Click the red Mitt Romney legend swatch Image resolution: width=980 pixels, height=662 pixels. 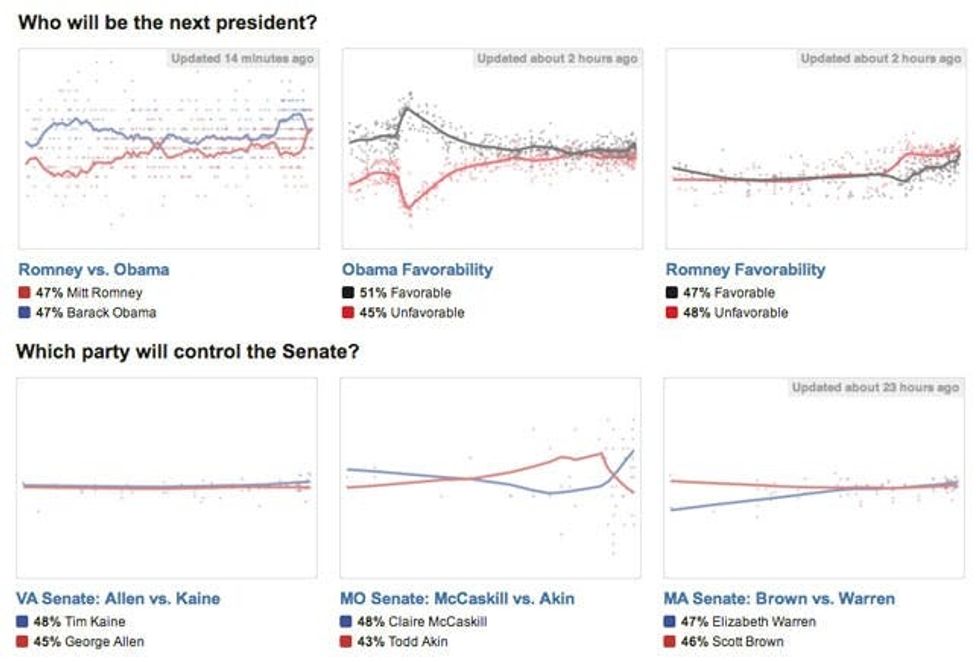(x=25, y=293)
